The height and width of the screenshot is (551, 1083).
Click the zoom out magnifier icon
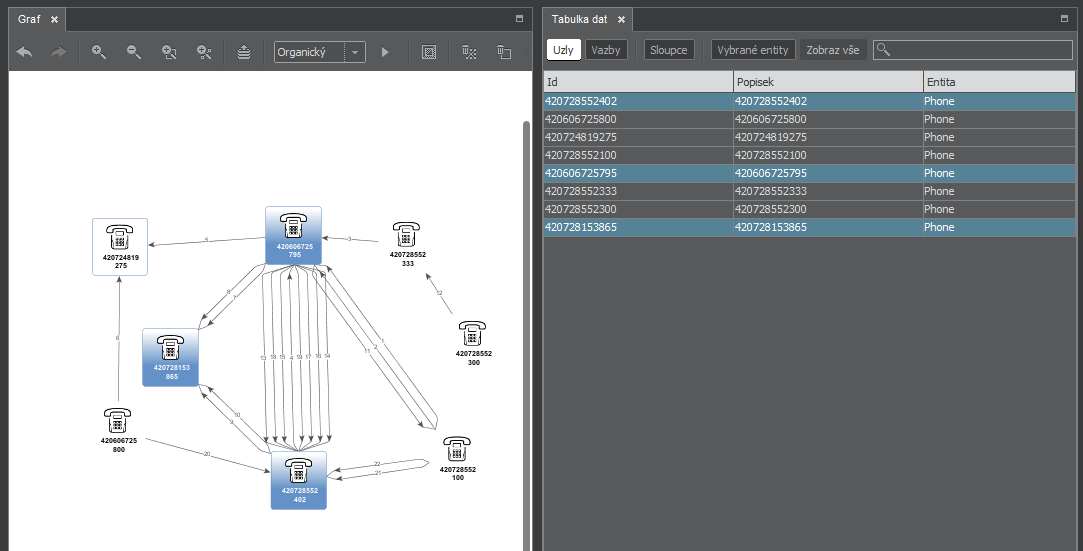pos(133,52)
